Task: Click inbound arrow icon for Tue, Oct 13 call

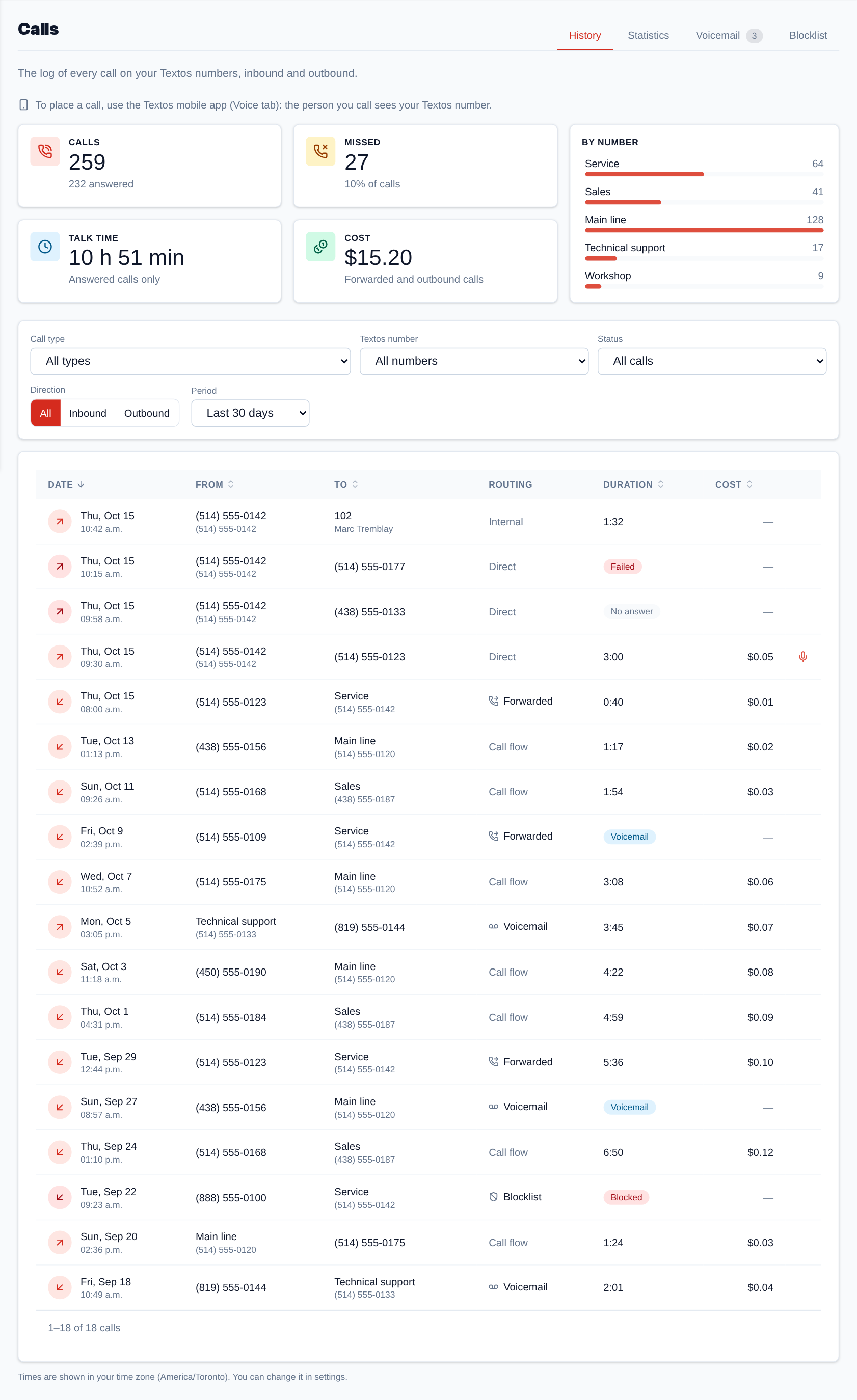Action: (x=60, y=746)
